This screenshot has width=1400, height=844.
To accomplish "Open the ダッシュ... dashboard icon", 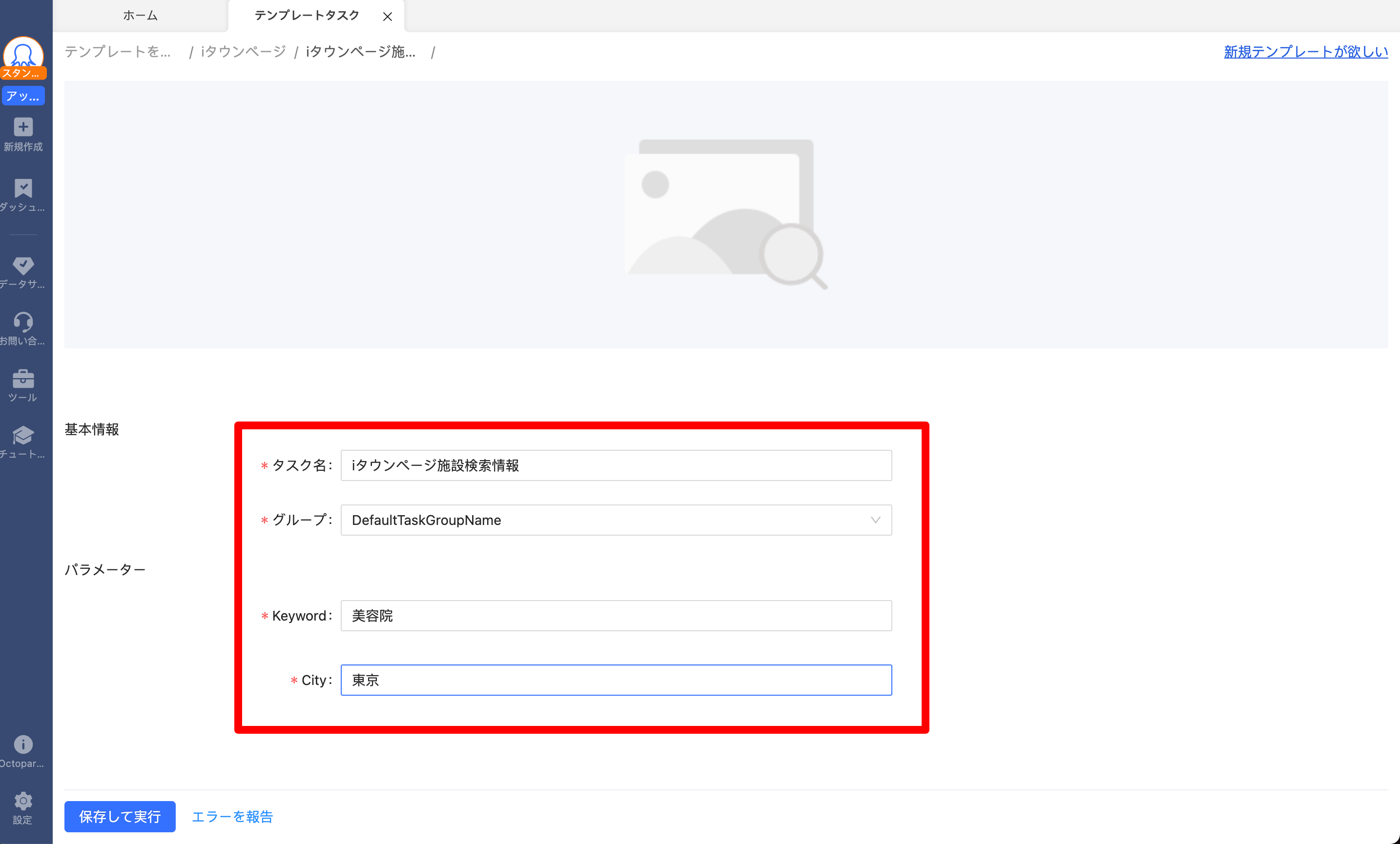I will tap(23, 188).
